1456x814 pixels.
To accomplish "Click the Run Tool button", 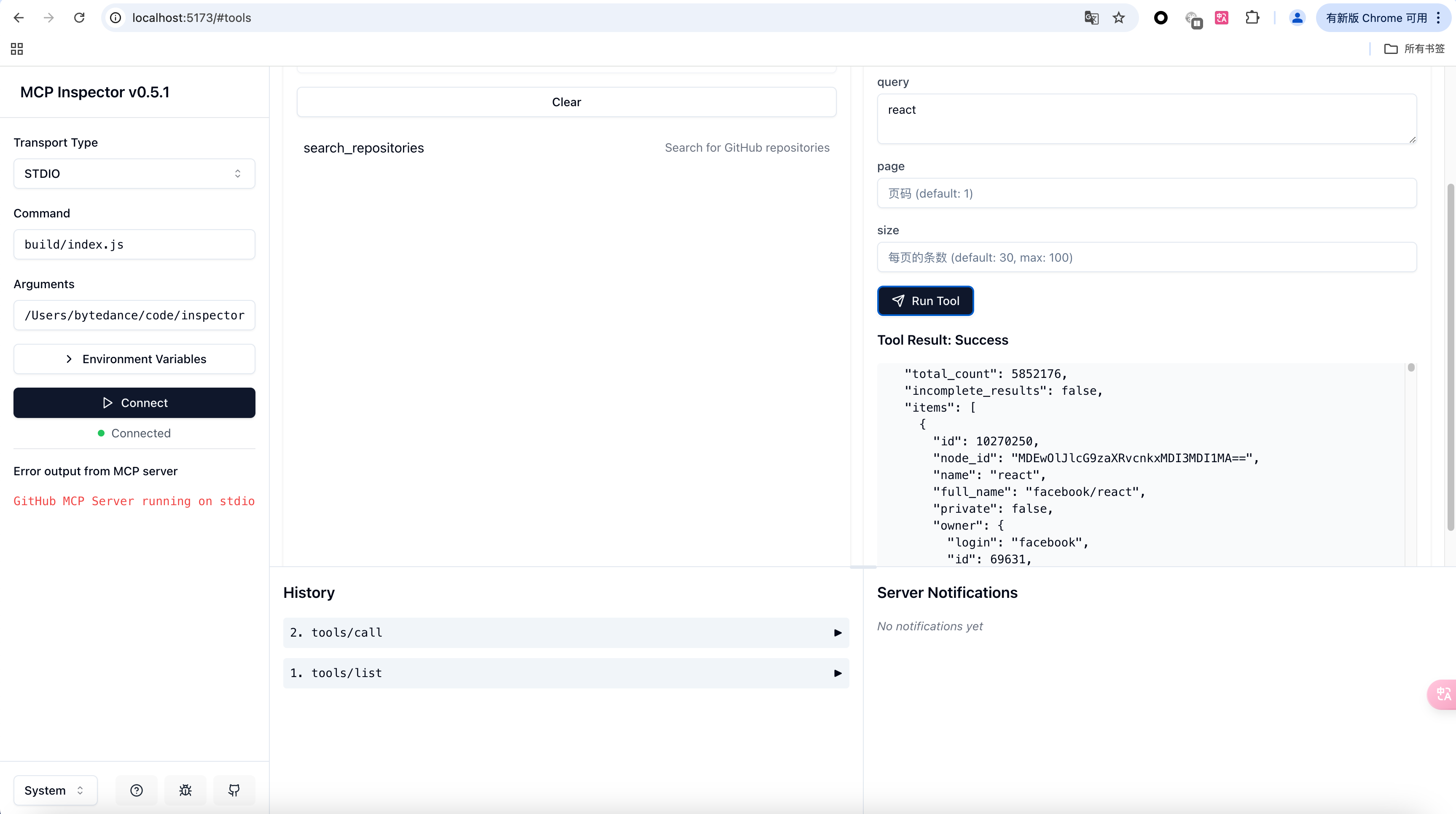I will pyautogui.click(x=925, y=301).
